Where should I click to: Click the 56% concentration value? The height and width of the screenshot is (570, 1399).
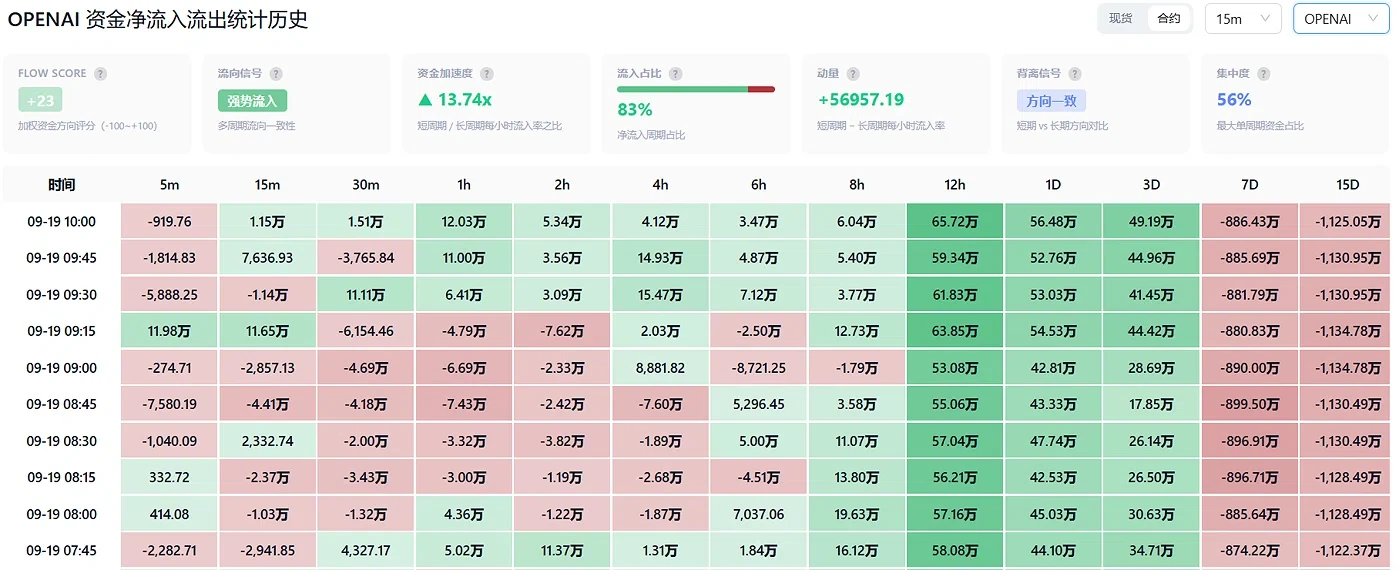point(1234,100)
